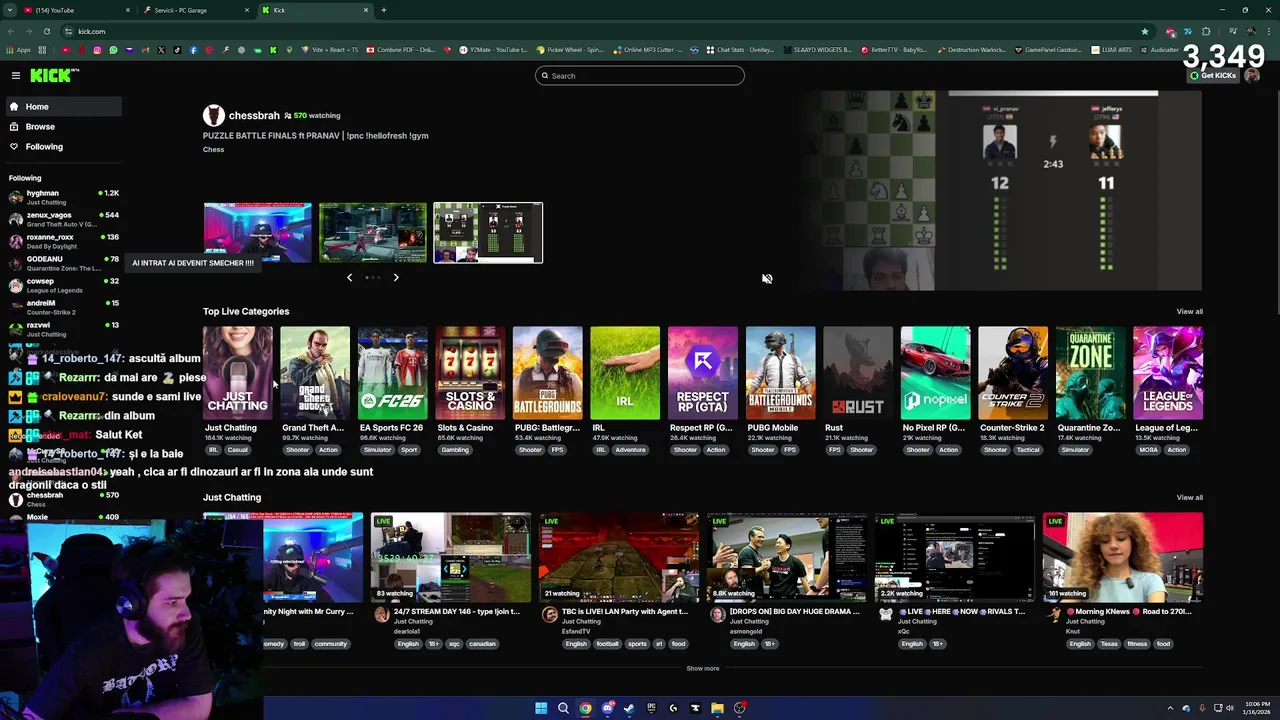Select the chess featured stream thumbnail

(x=488, y=233)
